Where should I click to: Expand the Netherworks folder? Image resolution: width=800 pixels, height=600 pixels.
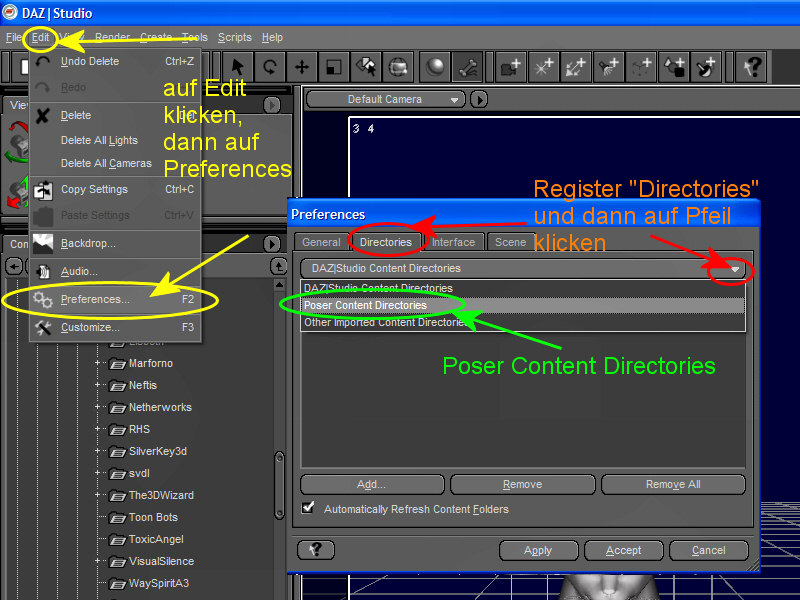[x=97, y=407]
